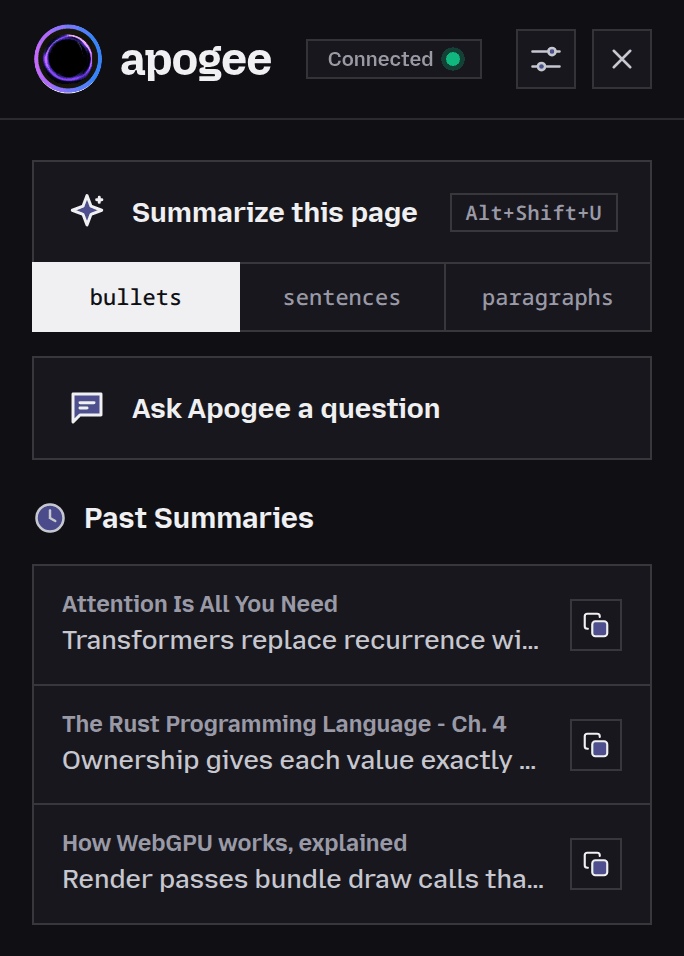684x956 pixels.
Task: Copy the Rust Programming Language summary
Action: pyautogui.click(x=596, y=744)
